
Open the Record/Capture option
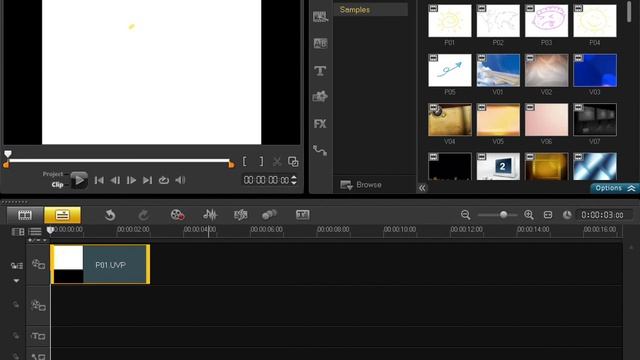click(x=177, y=215)
